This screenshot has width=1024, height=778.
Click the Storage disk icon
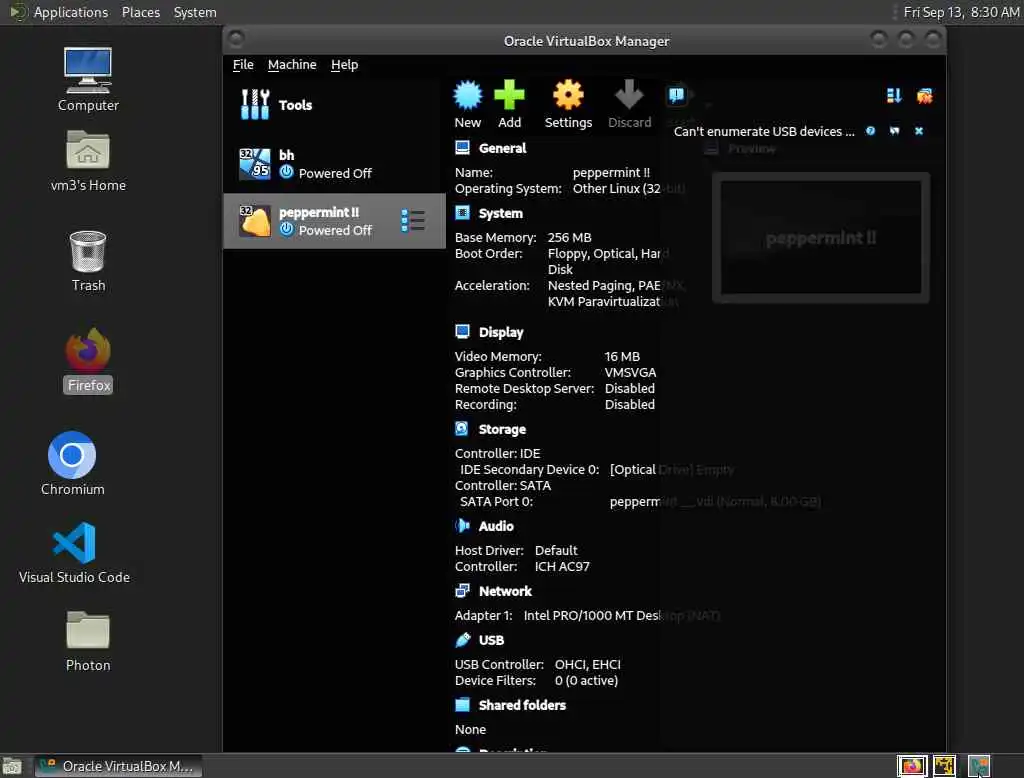(x=462, y=429)
